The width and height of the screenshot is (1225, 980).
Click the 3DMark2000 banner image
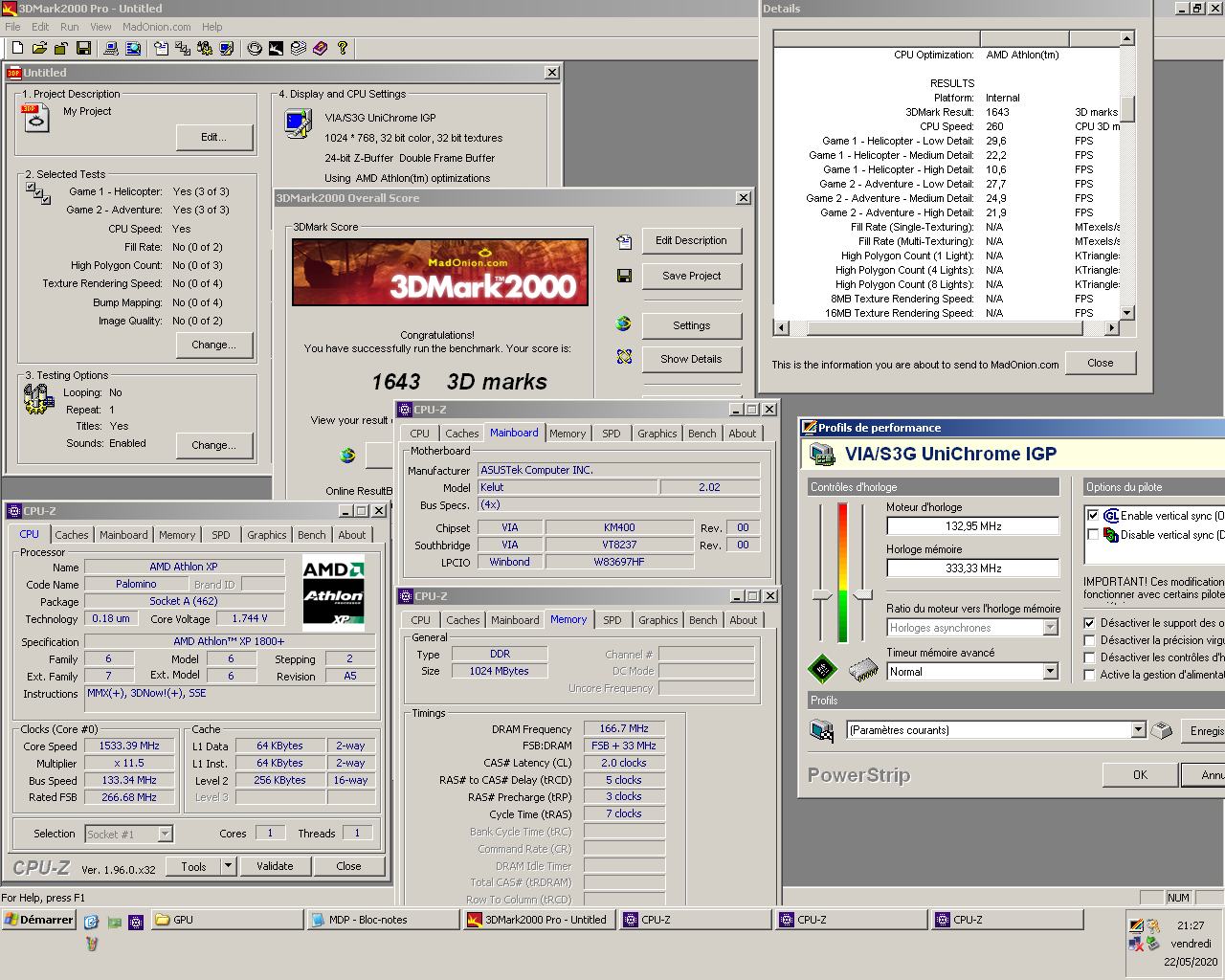pos(440,272)
